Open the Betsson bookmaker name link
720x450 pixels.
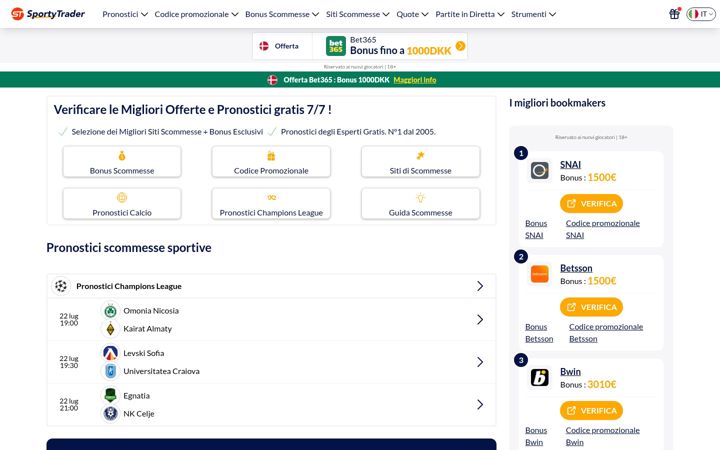(x=576, y=268)
